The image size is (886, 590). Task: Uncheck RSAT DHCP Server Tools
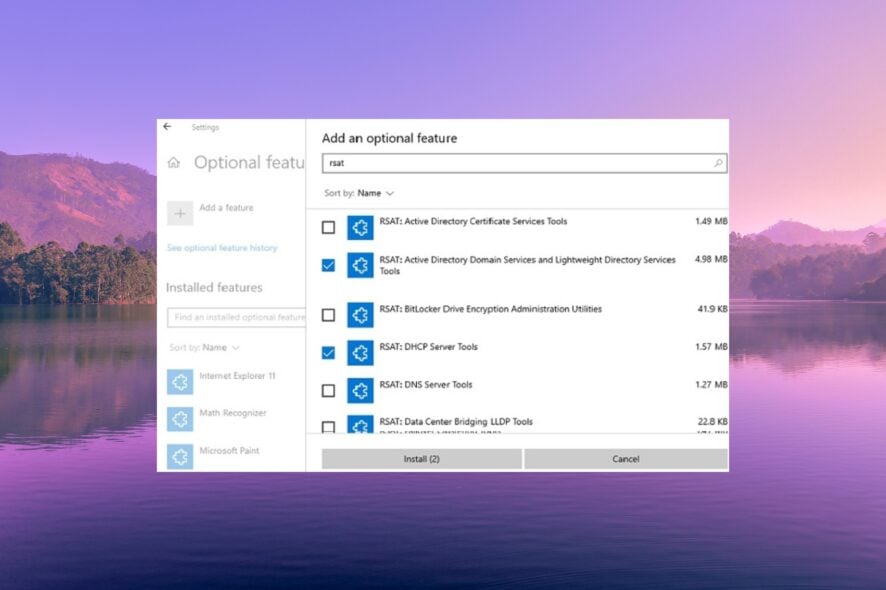point(328,353)
